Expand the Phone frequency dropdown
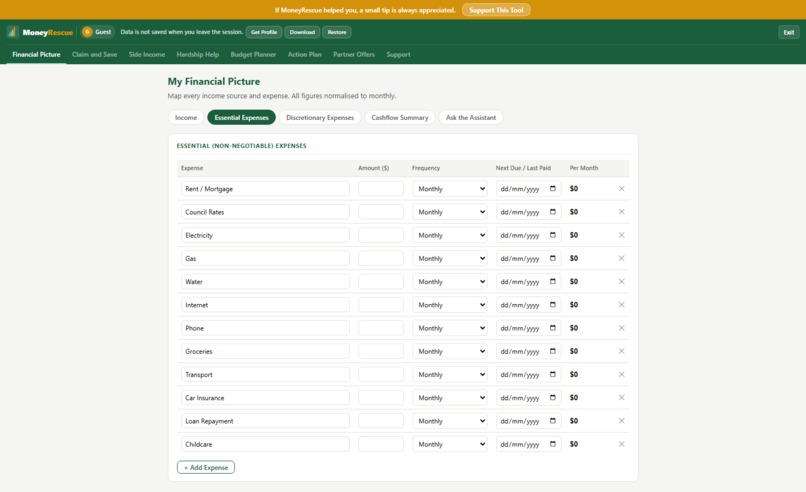Image resolution: width=806 pixels, height=492 pixels. (450, 328)
